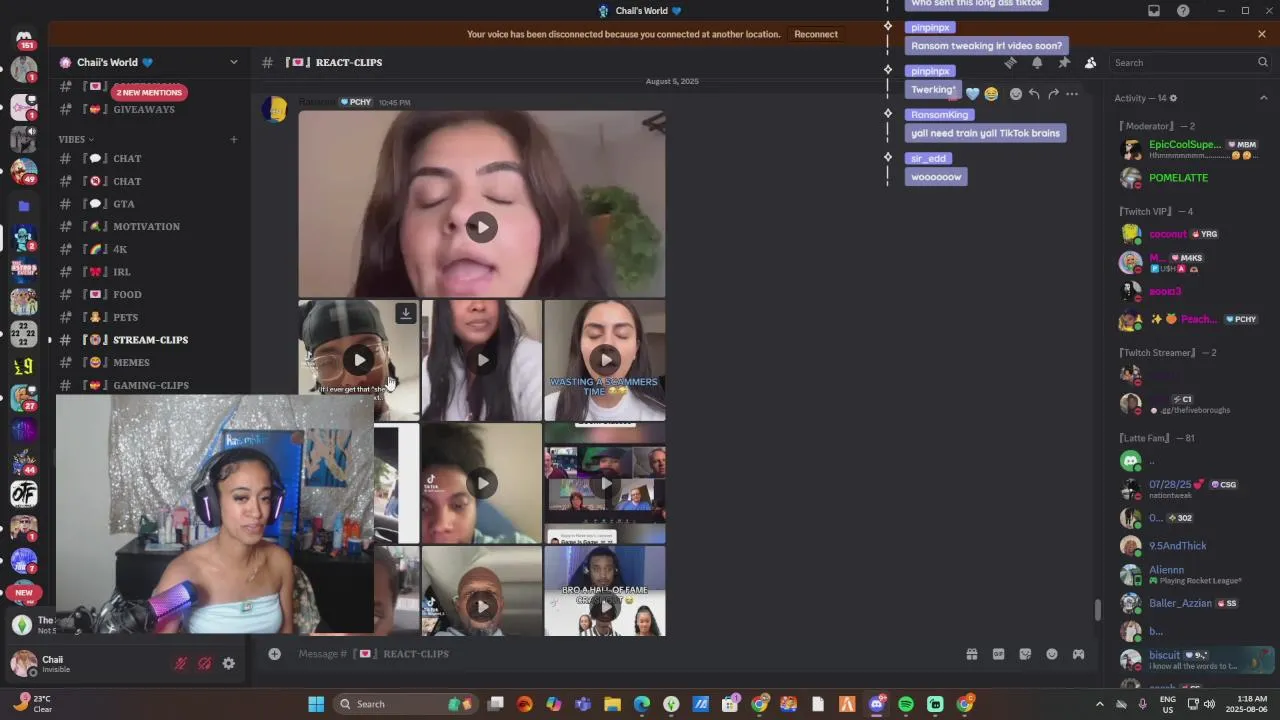The image size is (1280, 720).
Task: Toggle headphone deafen in user panel
Action: point(205,663)
